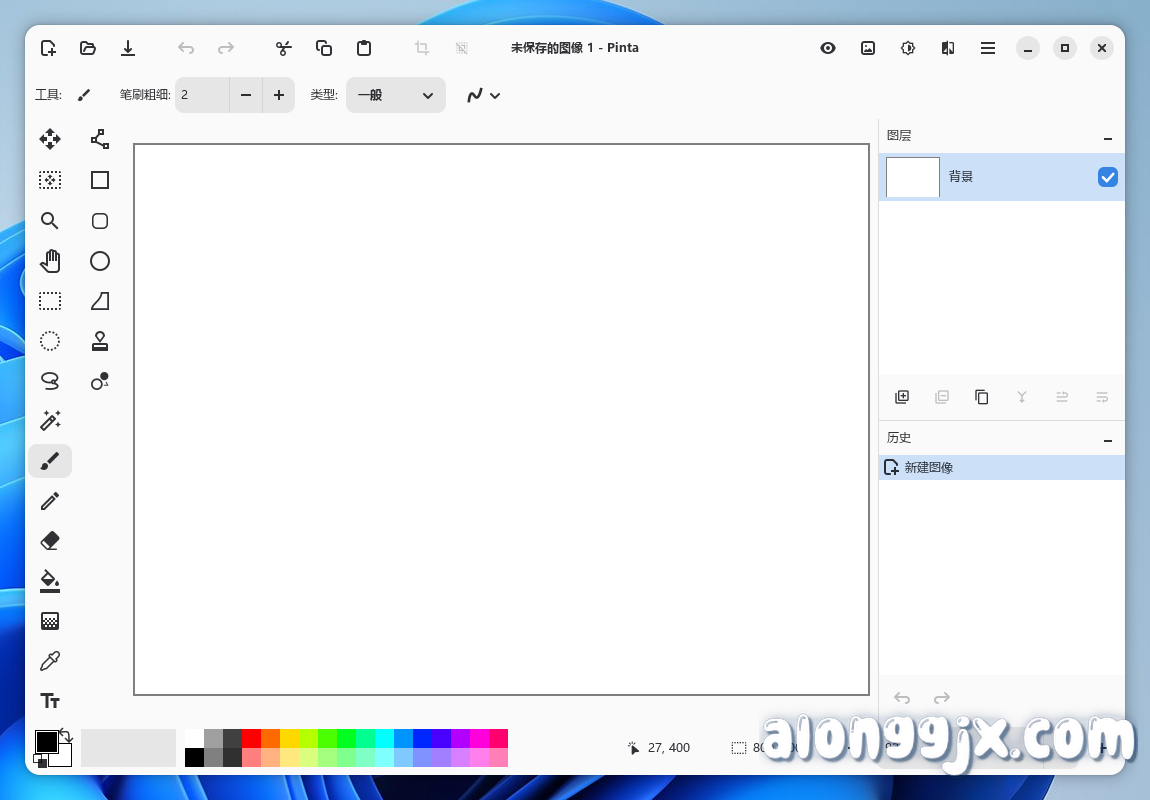Open the main hamburger menu

tap(988, 48)
